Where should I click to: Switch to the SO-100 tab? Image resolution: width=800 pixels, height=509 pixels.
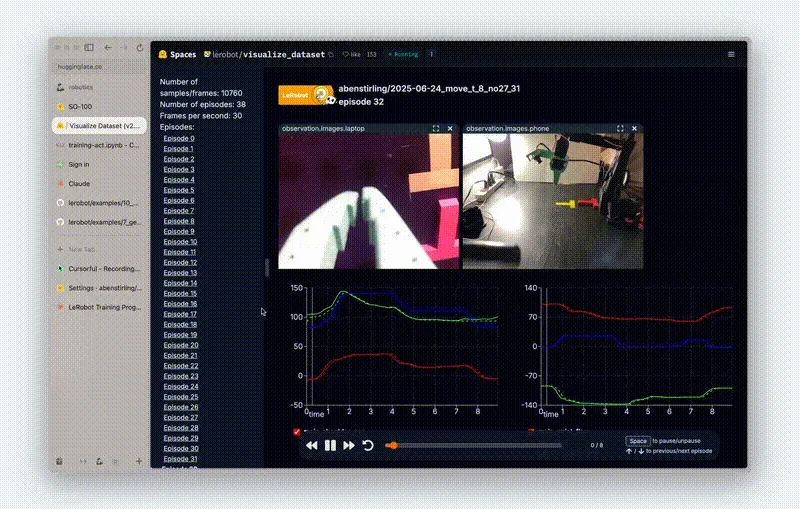click(99, 107)
